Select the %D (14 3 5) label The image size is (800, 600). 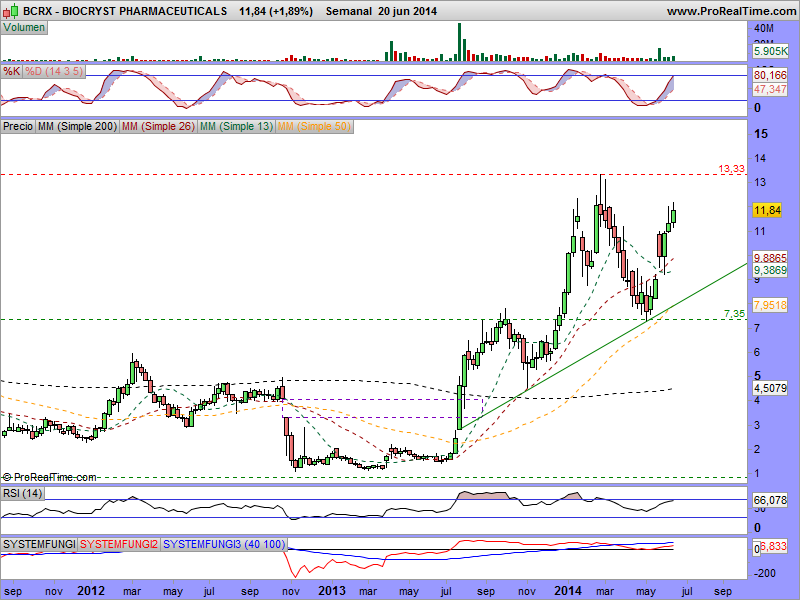54,71
